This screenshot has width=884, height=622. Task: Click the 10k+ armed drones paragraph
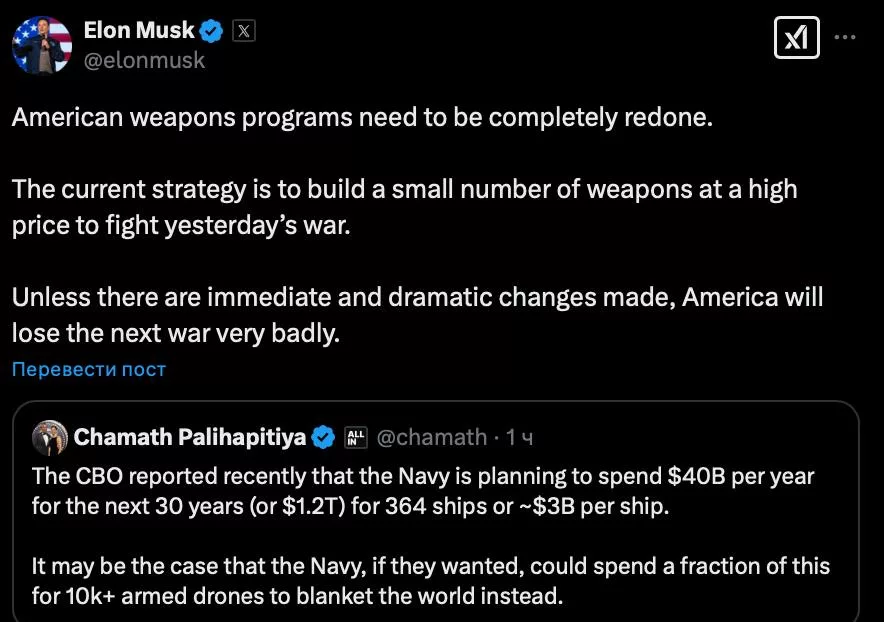click(430, 582)
